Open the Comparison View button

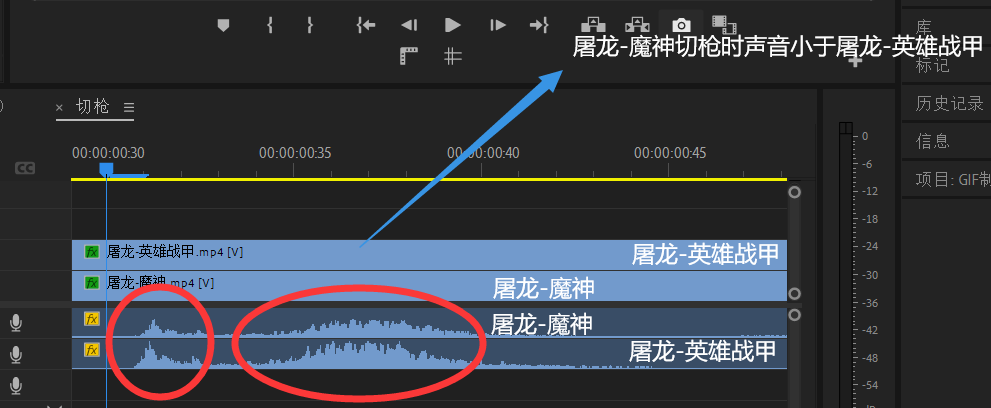(724, 25)
